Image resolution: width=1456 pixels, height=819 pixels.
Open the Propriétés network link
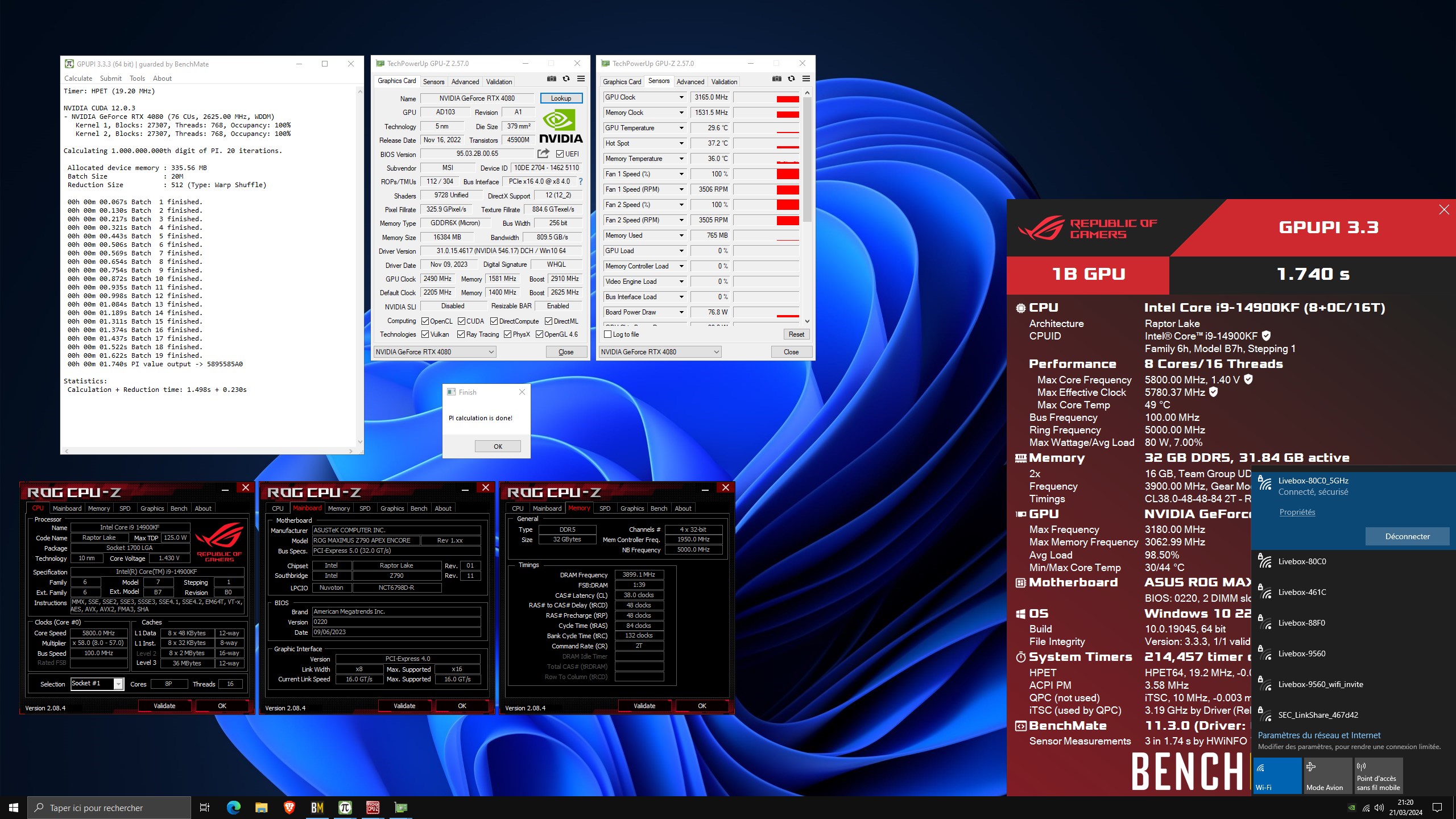1297,512
